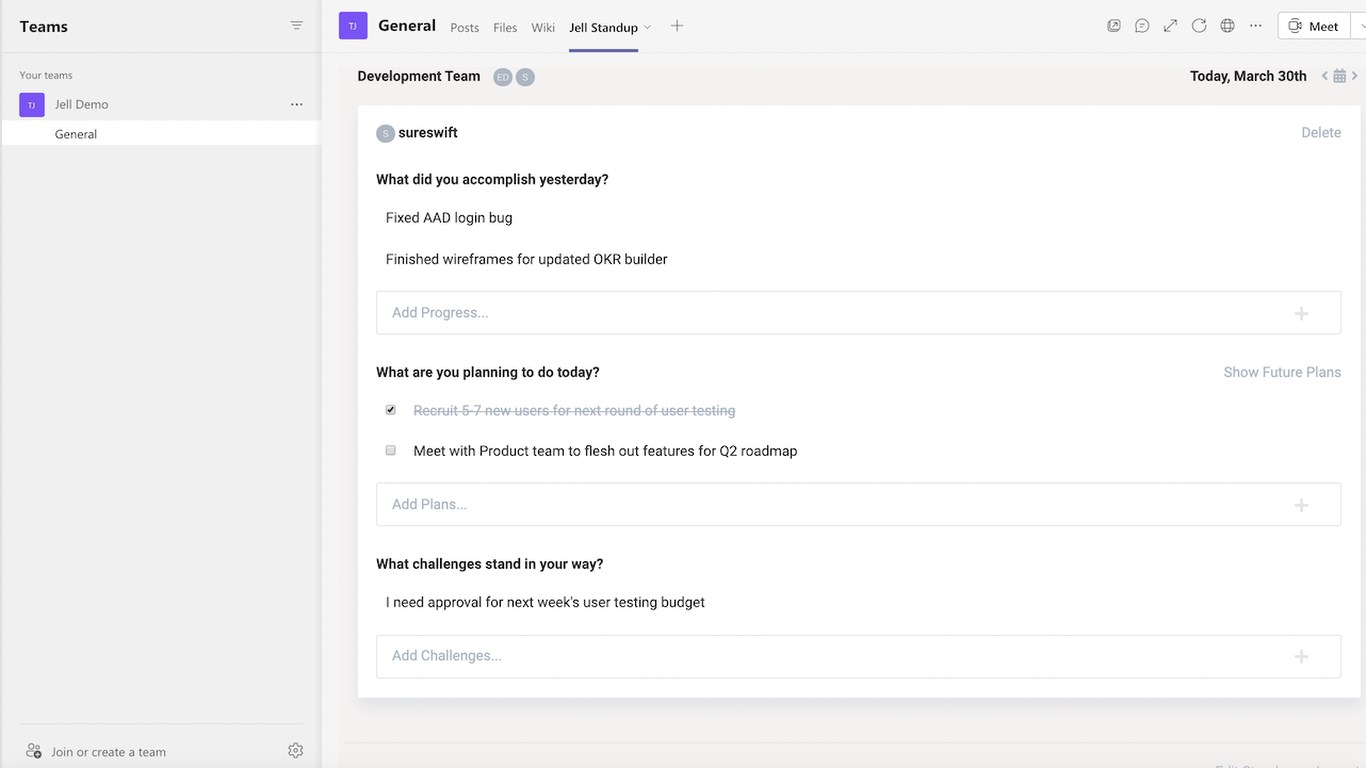Uncheck the Recruit 5-7 new users task

click(x=391, y=410)
